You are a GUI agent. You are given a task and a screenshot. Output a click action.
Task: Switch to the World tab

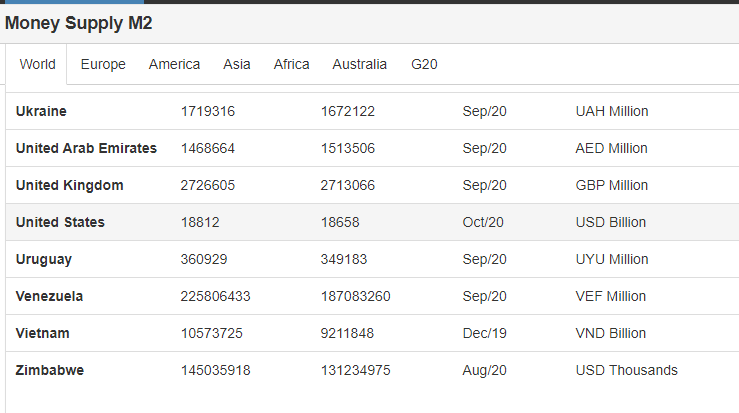[37, 64]
